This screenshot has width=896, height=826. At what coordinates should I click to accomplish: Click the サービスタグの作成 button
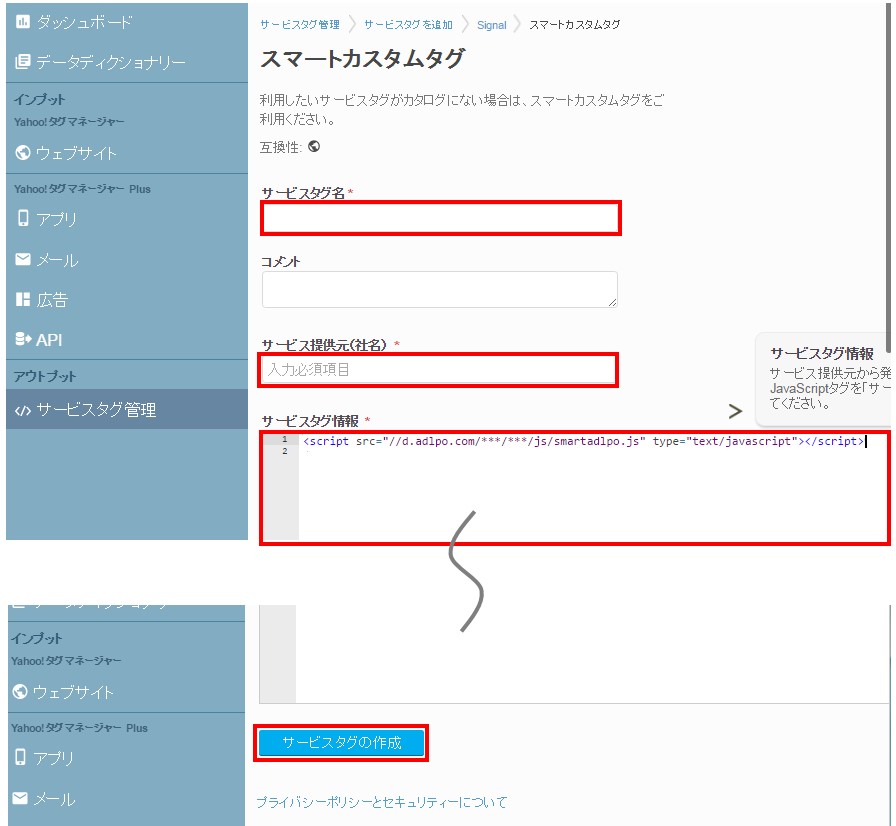tap(341, 743)
